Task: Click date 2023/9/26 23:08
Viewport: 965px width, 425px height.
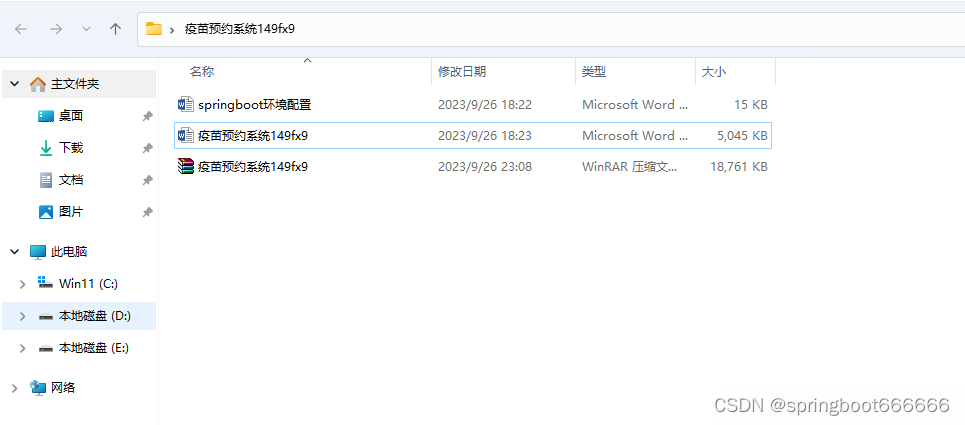Action: 485,166
